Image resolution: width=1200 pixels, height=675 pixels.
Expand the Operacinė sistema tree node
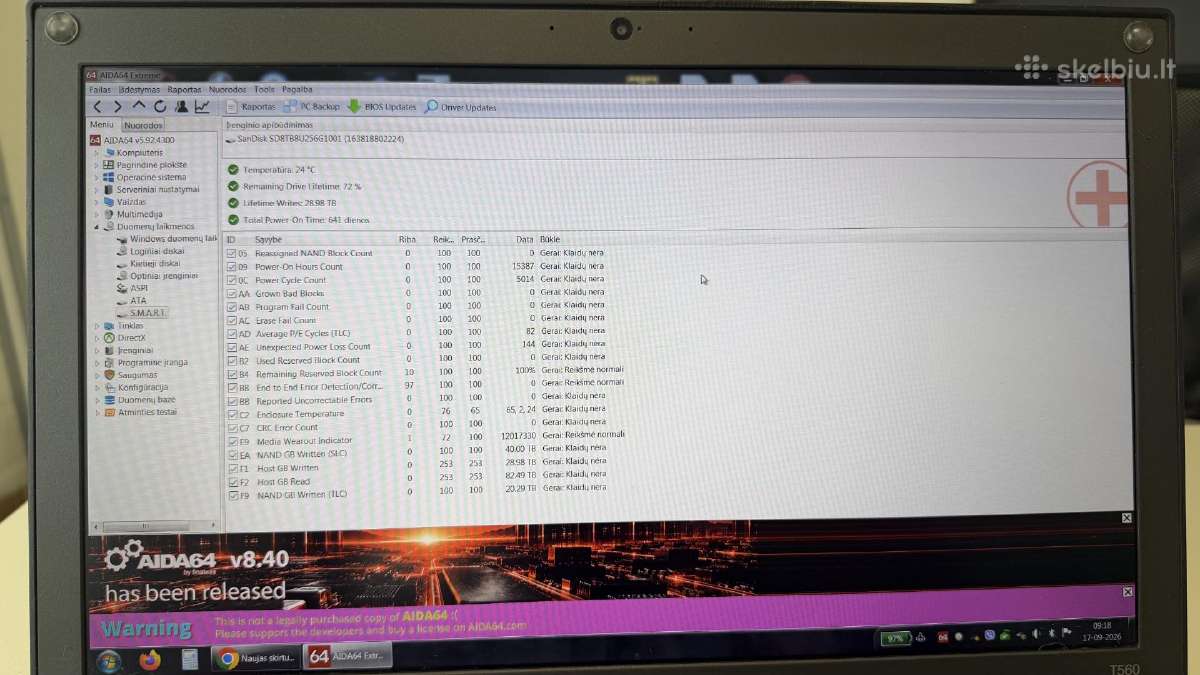[x=96, y=177]
